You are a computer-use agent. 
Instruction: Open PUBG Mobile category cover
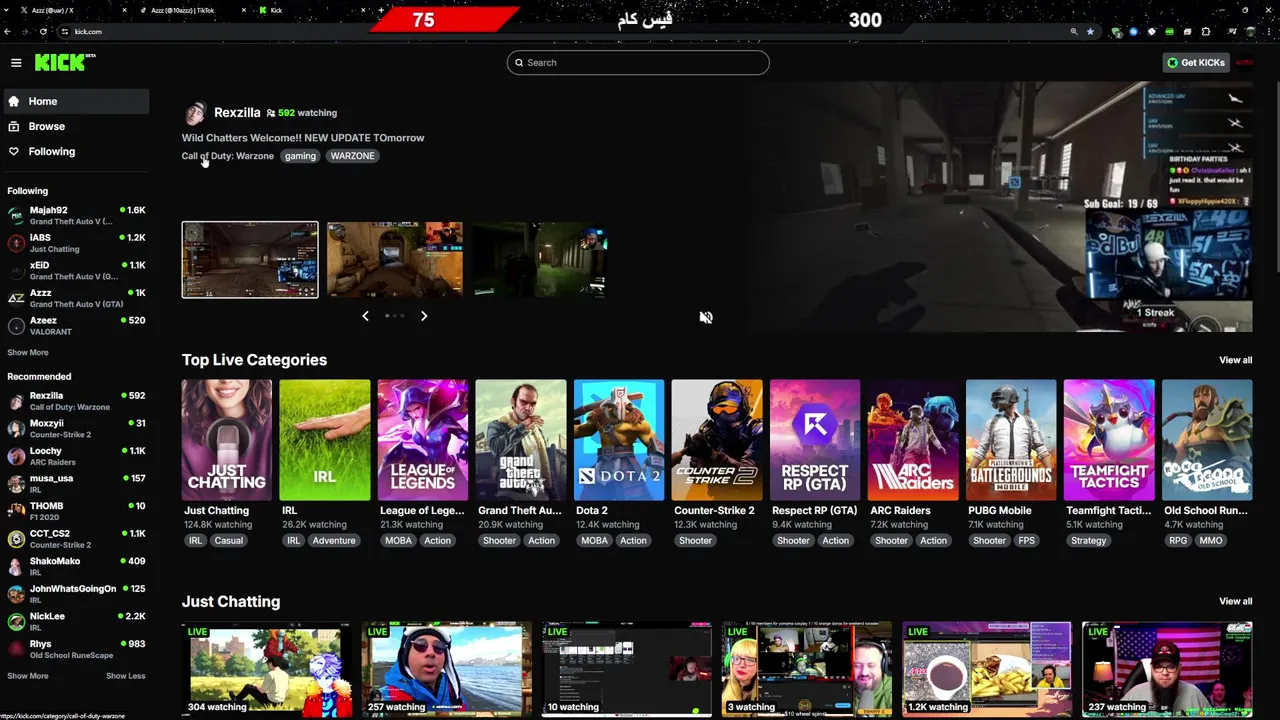click(x=1011, y=440)
